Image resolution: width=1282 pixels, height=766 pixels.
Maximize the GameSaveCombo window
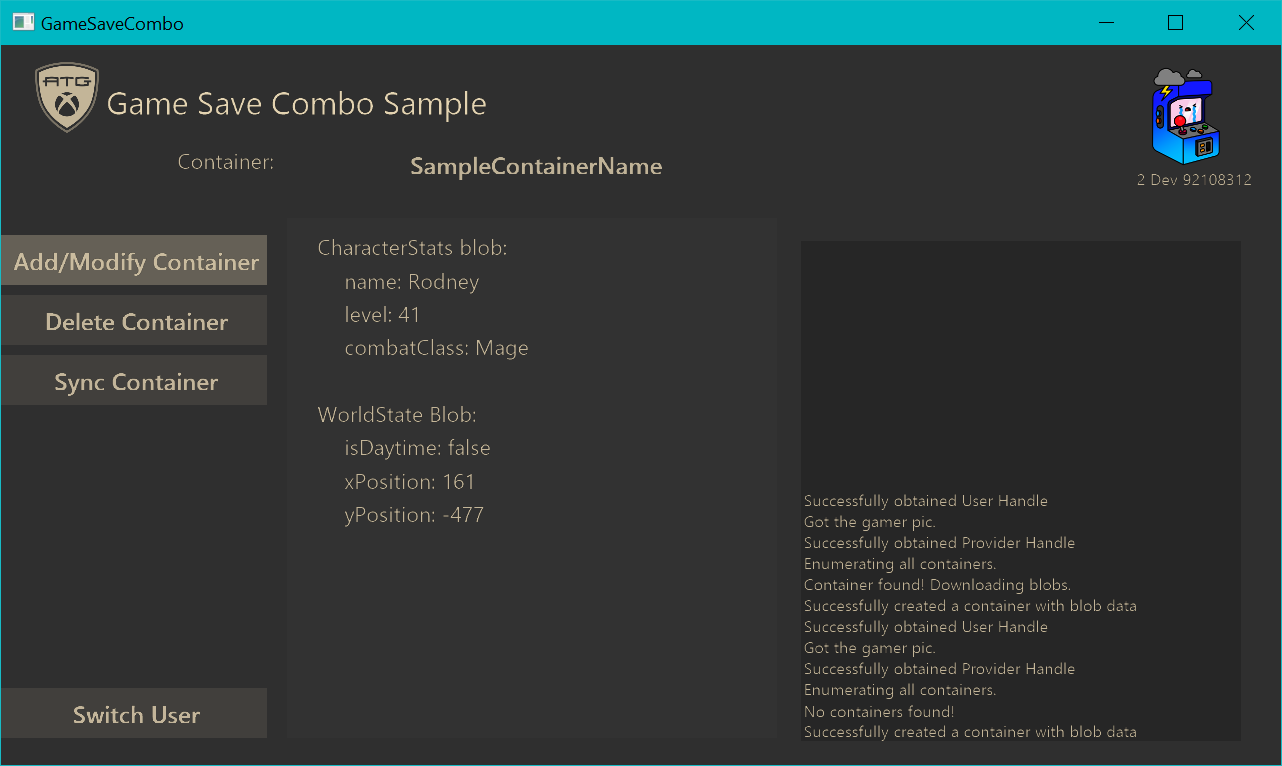(1175, 23)
